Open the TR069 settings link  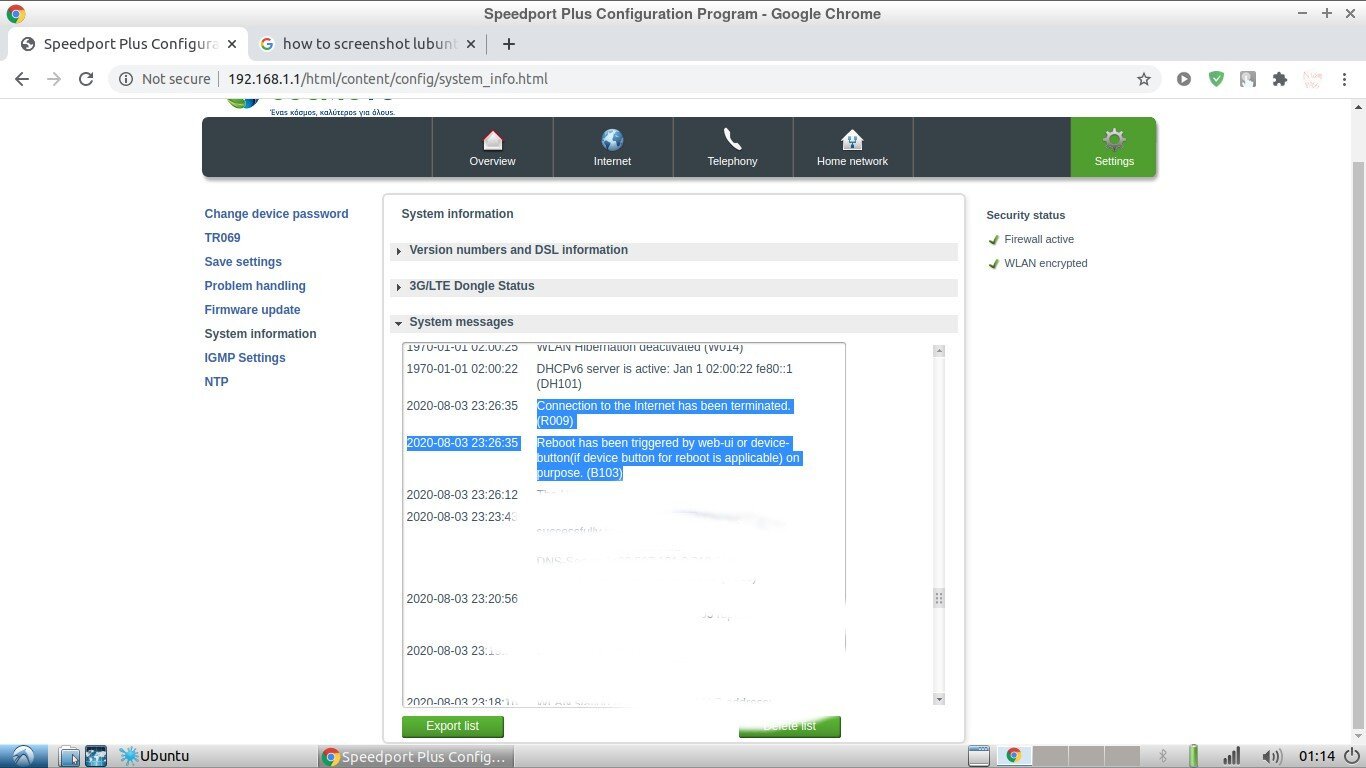[222, 238]
